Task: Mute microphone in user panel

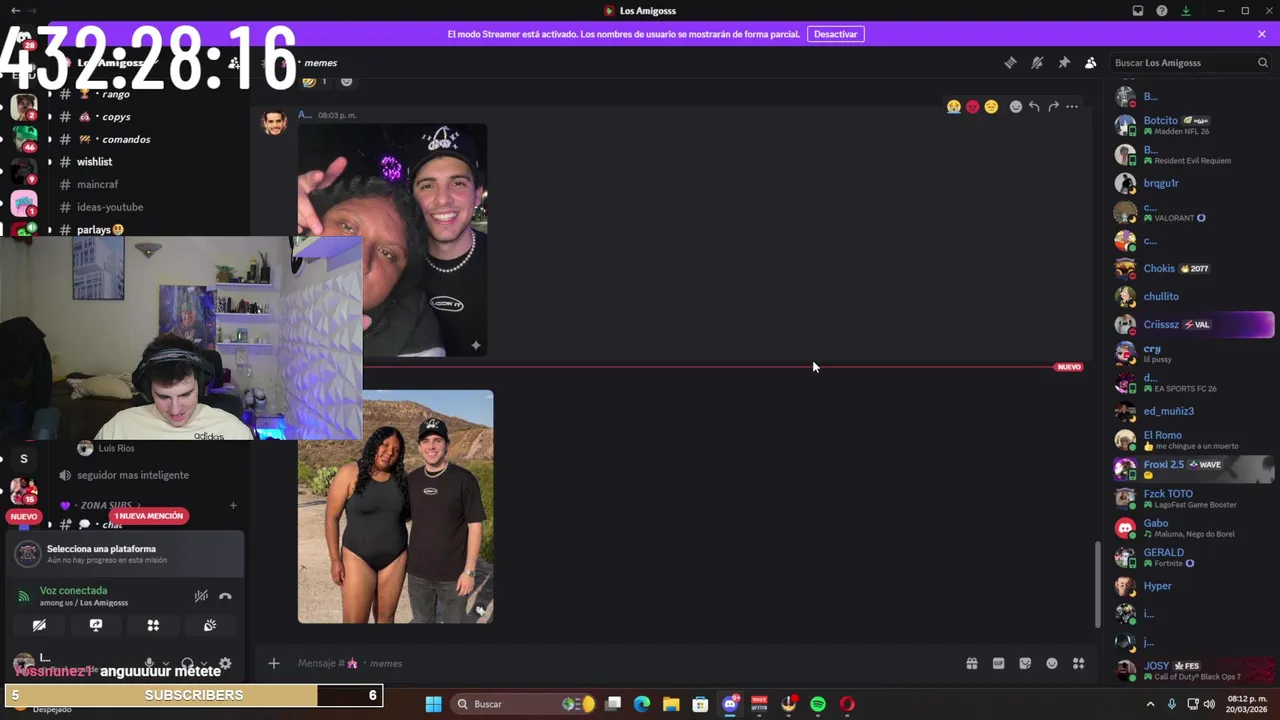Action: pos(150,663)
